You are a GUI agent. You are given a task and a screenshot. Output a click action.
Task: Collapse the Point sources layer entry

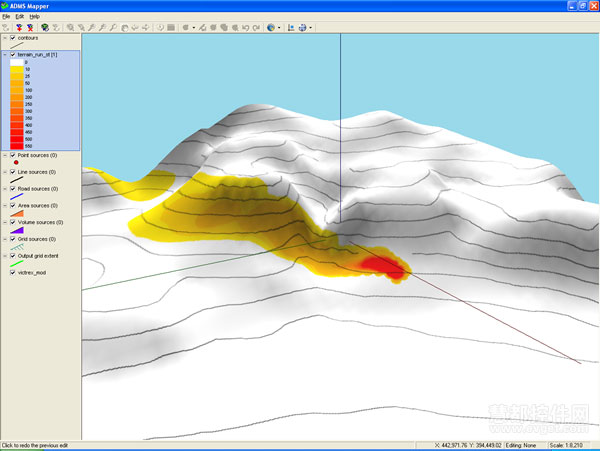coord(5,155)
